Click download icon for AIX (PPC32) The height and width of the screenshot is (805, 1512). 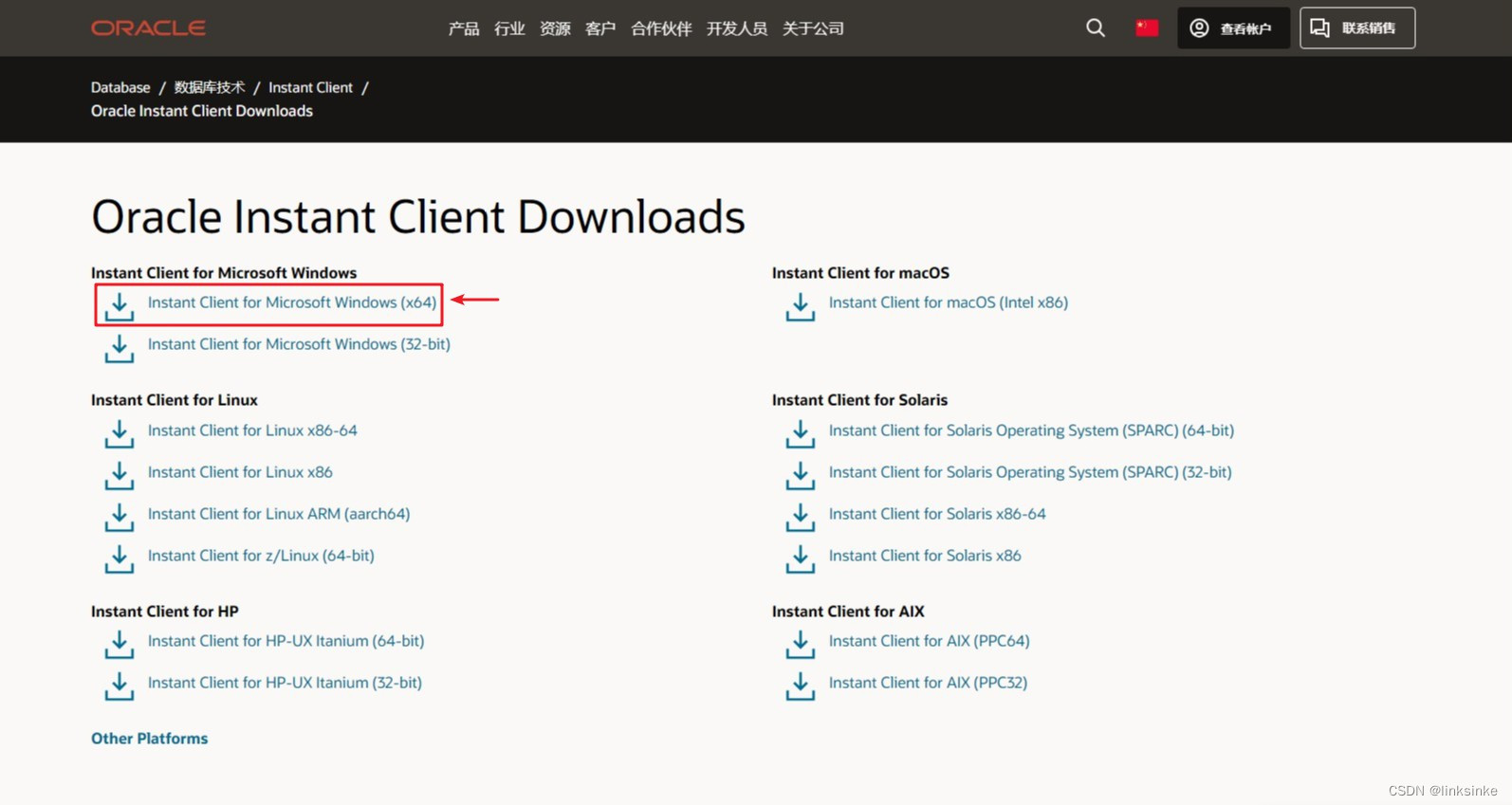click(x=801, y=686)
